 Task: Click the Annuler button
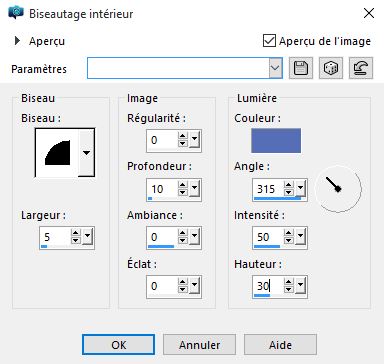(199, 345)
